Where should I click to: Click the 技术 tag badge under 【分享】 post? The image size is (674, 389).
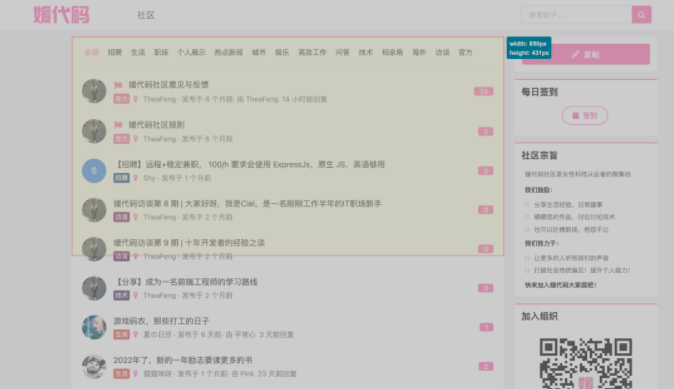121,295
